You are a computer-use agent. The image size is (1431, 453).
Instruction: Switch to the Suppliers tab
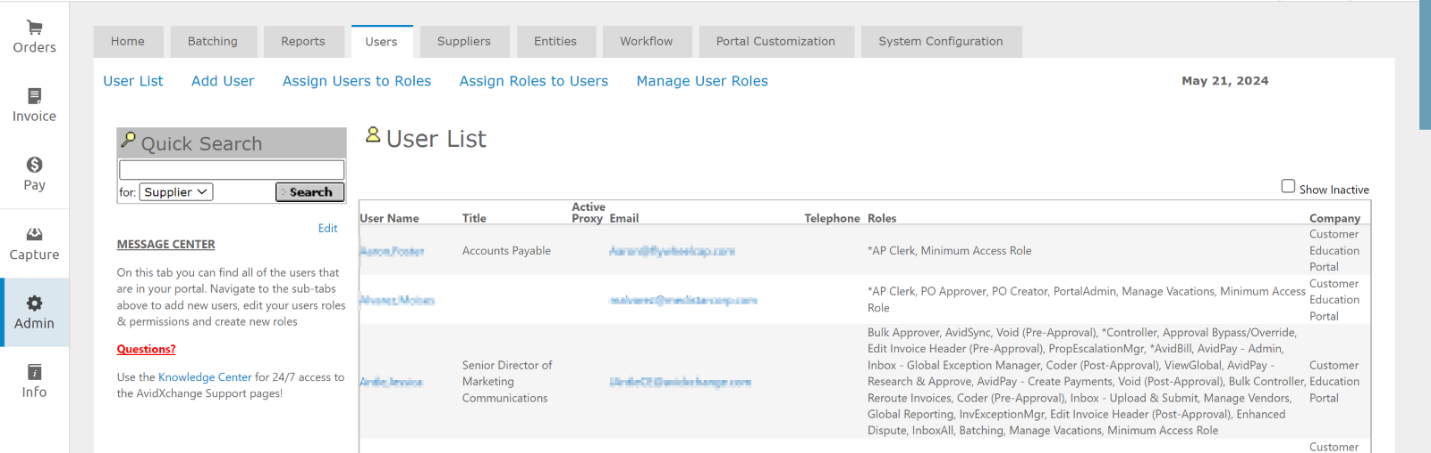click(x=463, y=42)
